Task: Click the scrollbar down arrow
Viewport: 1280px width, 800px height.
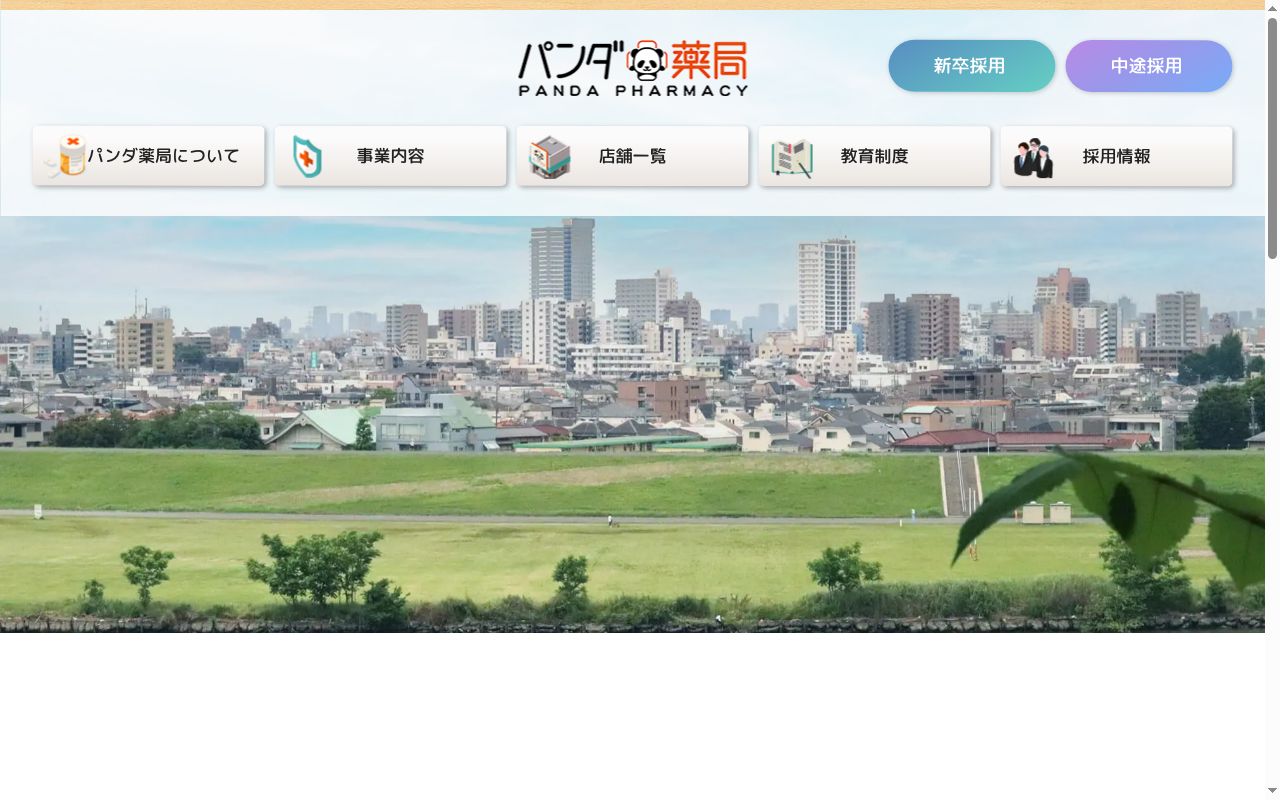Action: pos(1272,792)
